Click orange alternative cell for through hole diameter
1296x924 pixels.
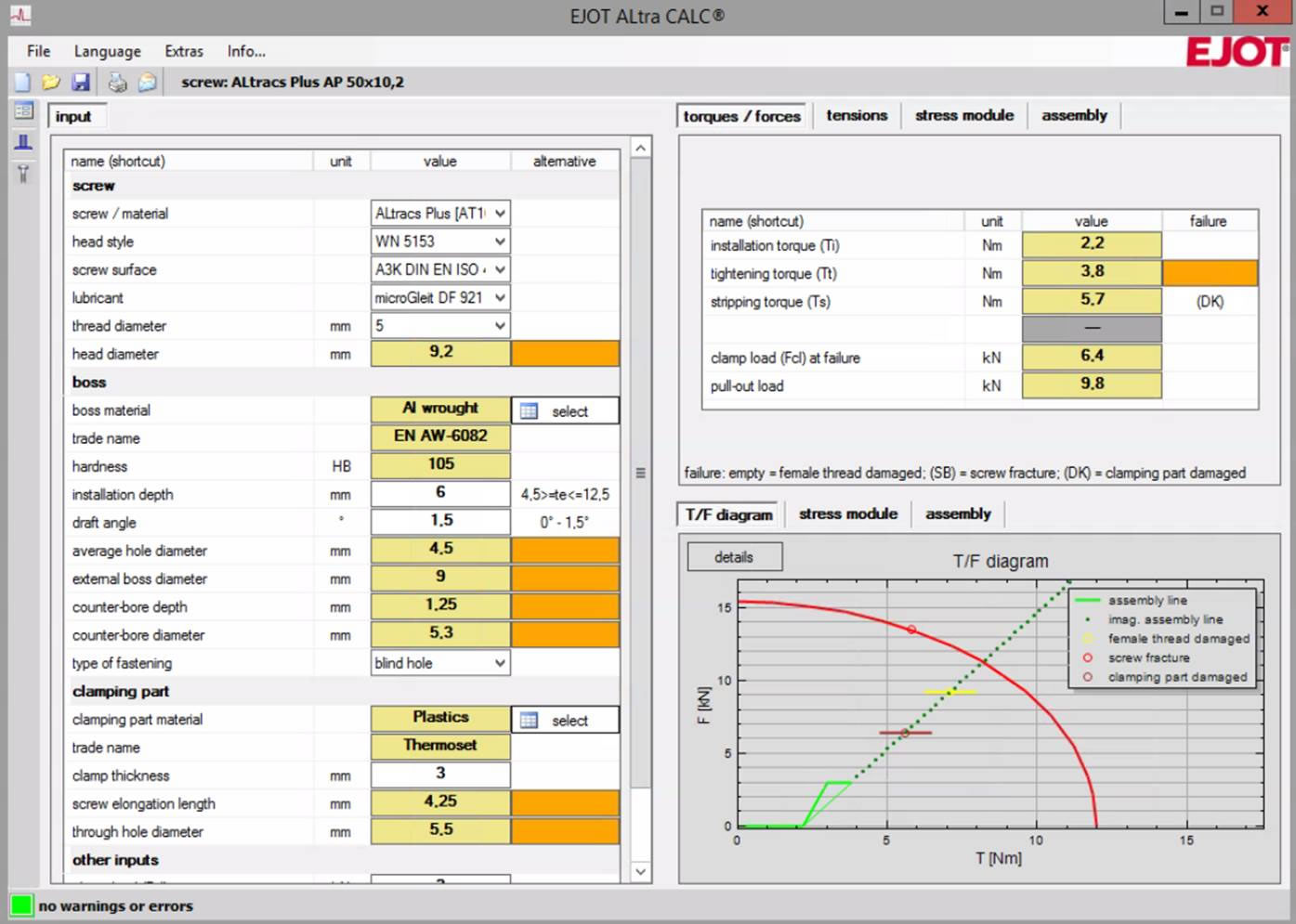click(x=565, y=831)
